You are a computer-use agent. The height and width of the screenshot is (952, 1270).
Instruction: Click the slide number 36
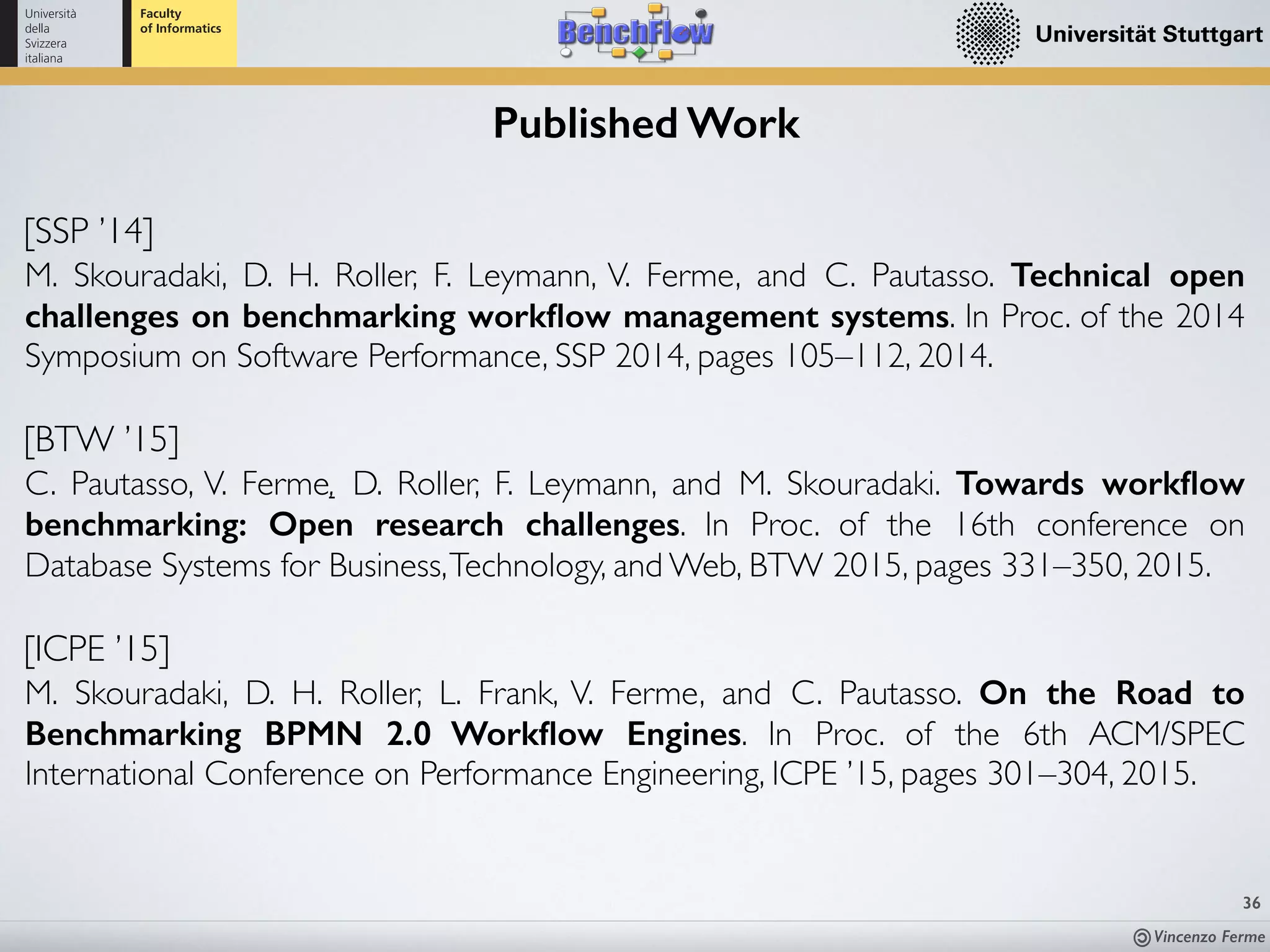tap(1251, 903)
